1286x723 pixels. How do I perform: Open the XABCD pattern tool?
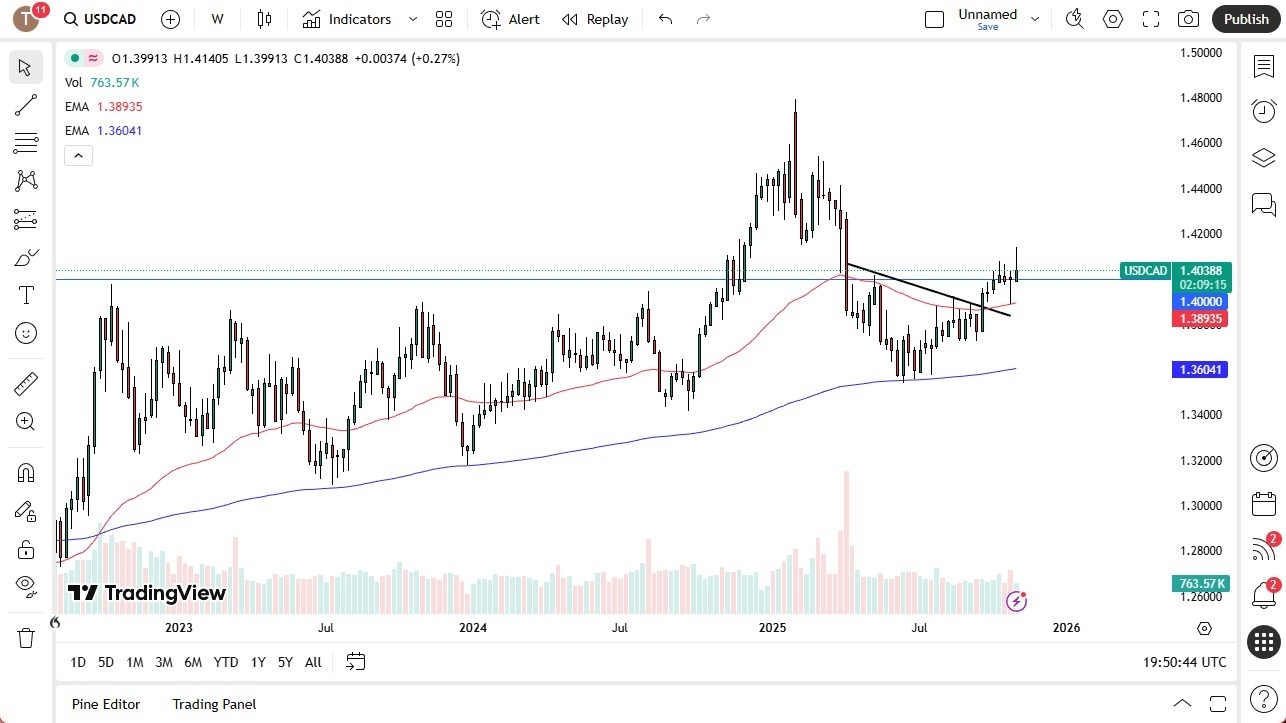[25, 179]
